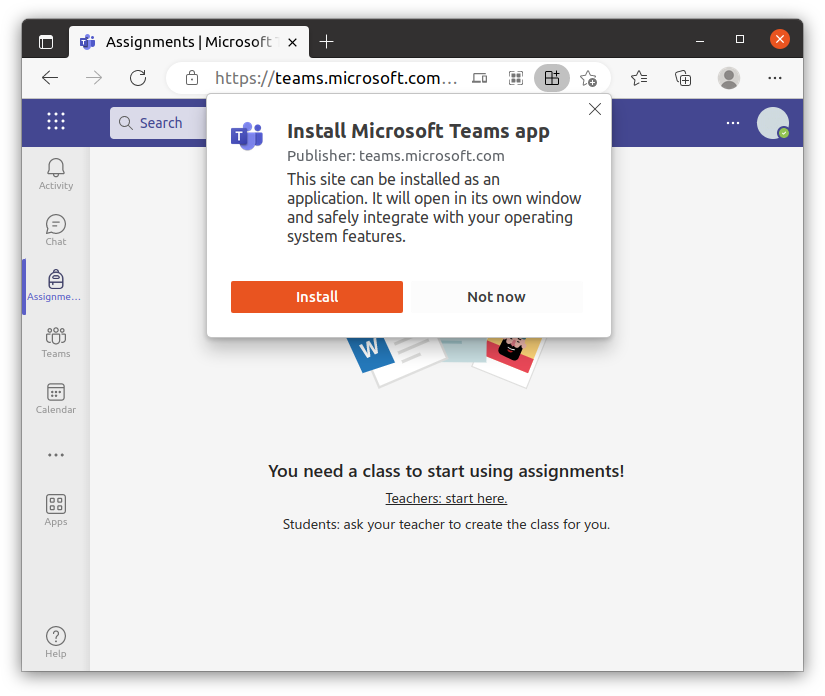Open the Activity feed in sidebar
Screen dimensions: 825x696
tap(56, 173)
